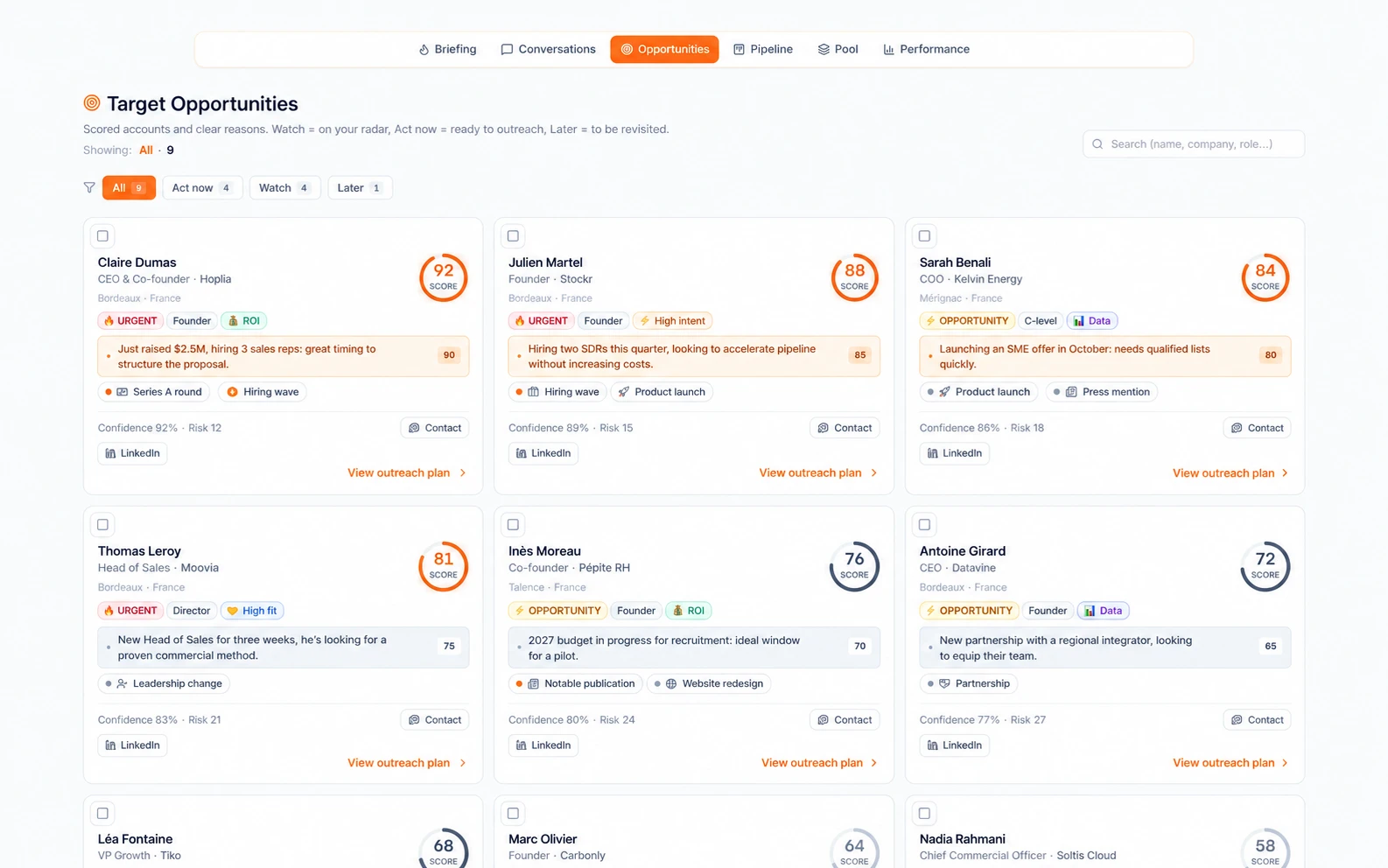Click the ROI tag on Inès Moreau's card

click(689, 611)
